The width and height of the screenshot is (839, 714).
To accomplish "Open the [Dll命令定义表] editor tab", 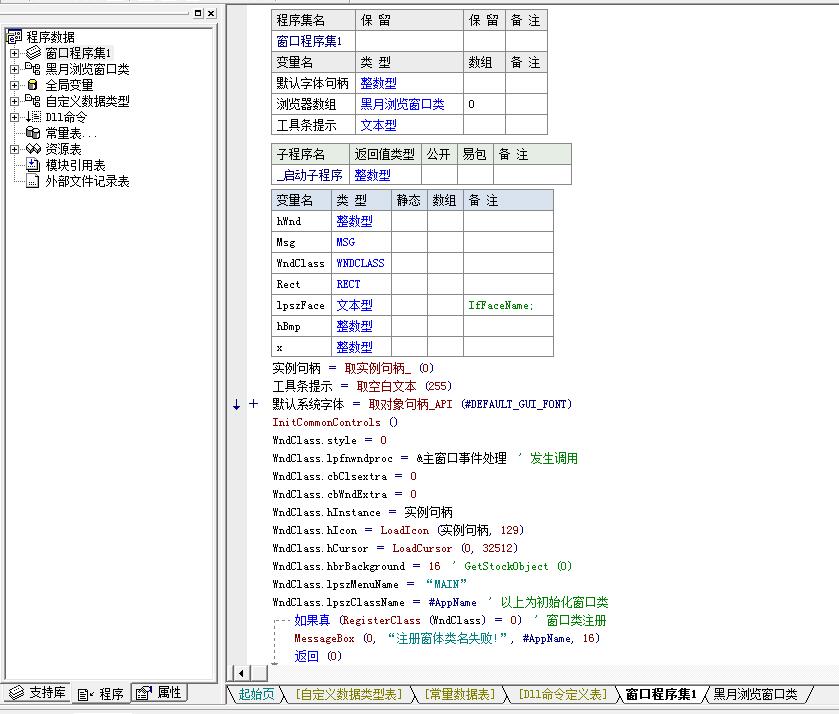I will pos(563,694).
